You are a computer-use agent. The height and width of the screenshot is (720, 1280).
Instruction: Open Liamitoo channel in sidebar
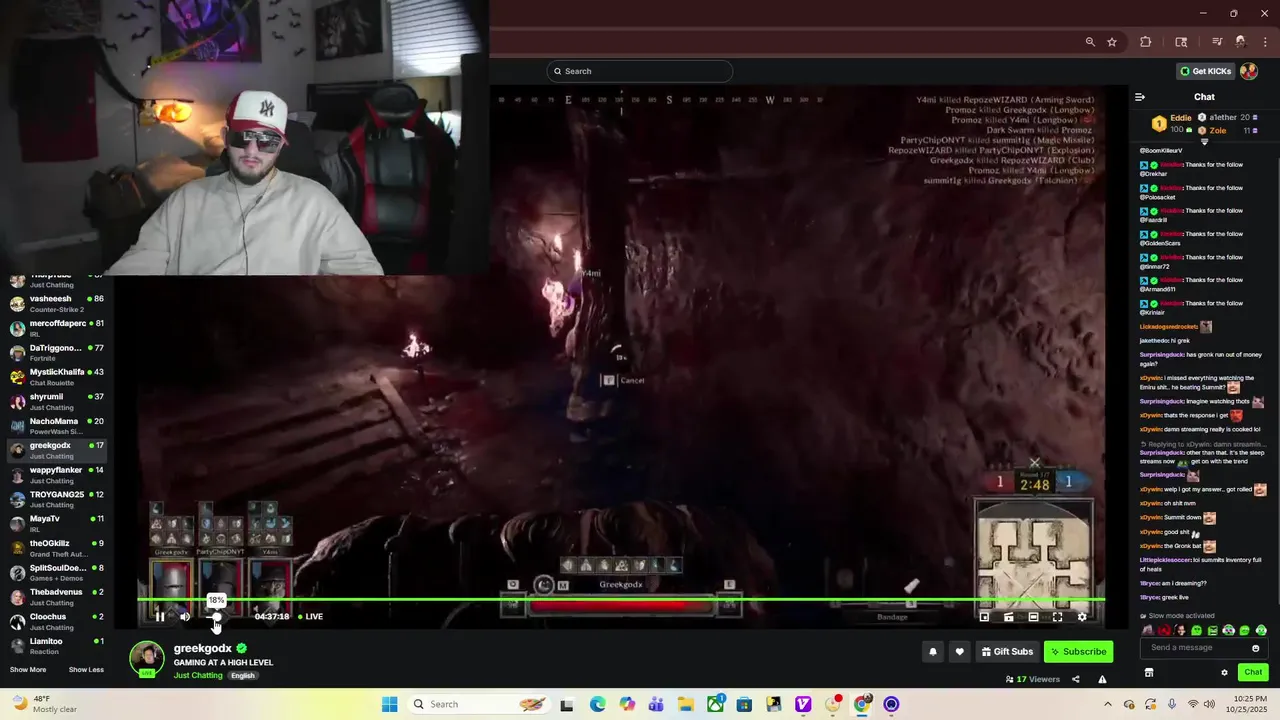[59, 645]
